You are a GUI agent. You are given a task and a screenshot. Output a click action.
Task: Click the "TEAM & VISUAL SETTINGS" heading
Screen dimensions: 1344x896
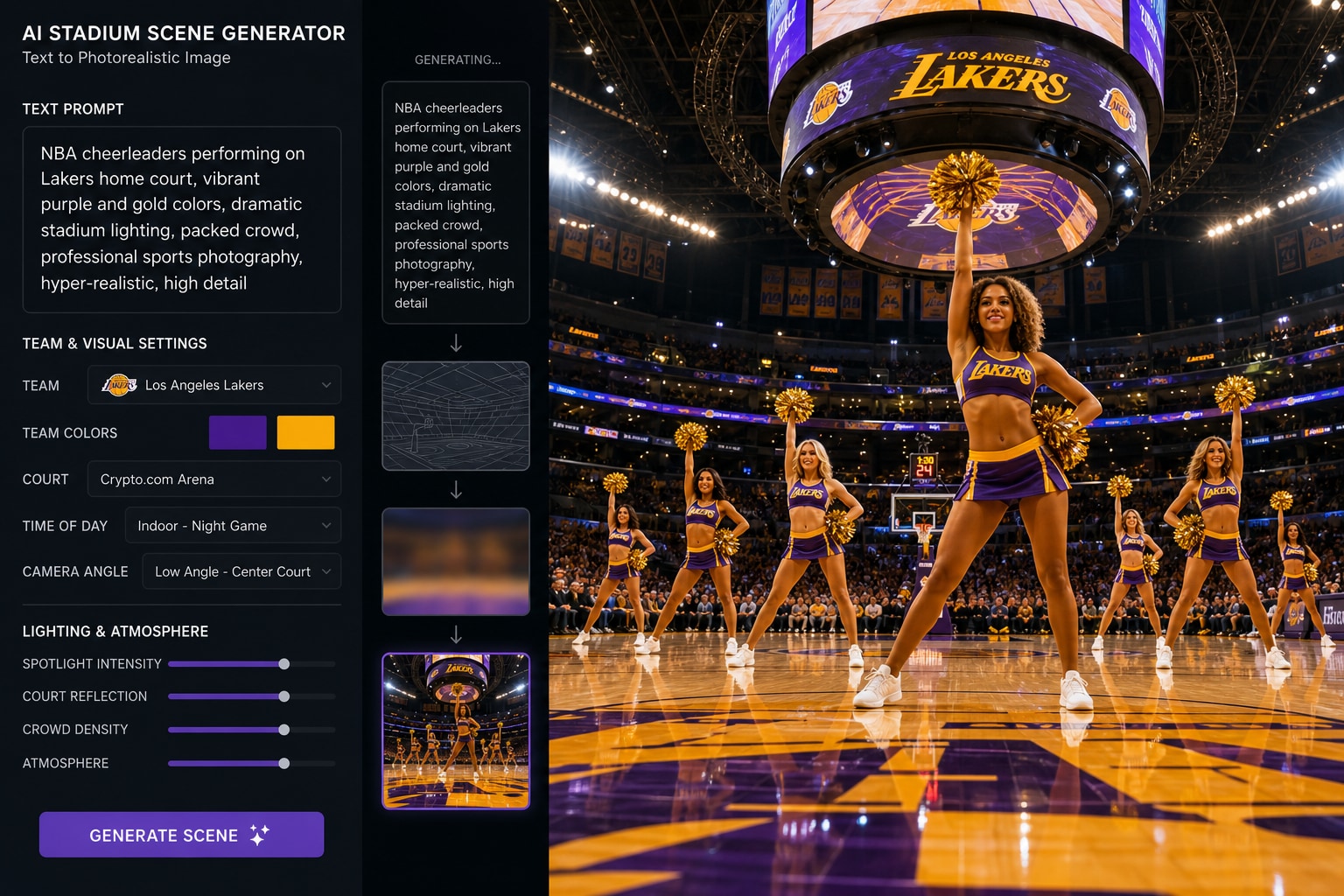[115, 344]
